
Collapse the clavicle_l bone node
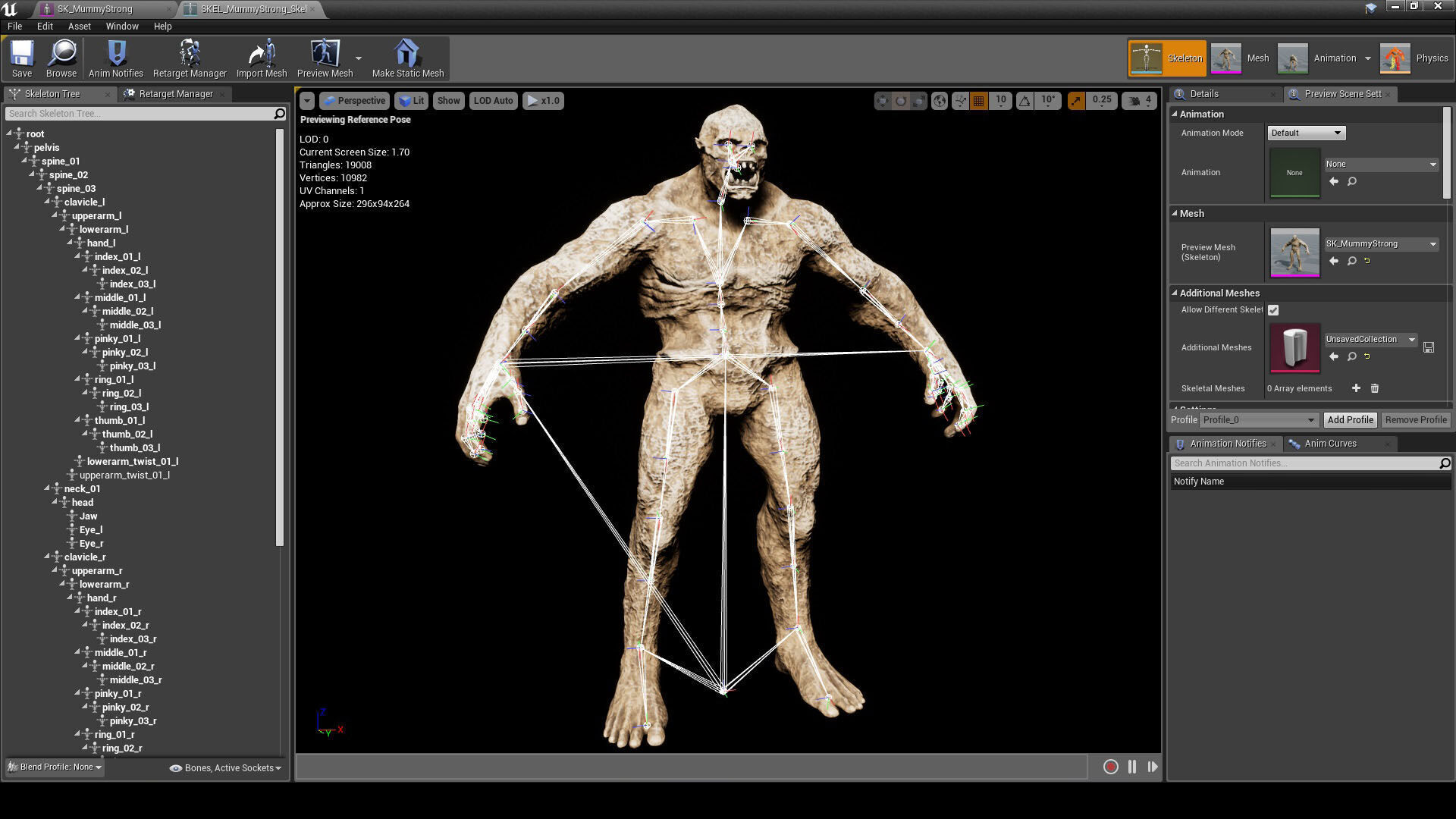pos(47,202)
